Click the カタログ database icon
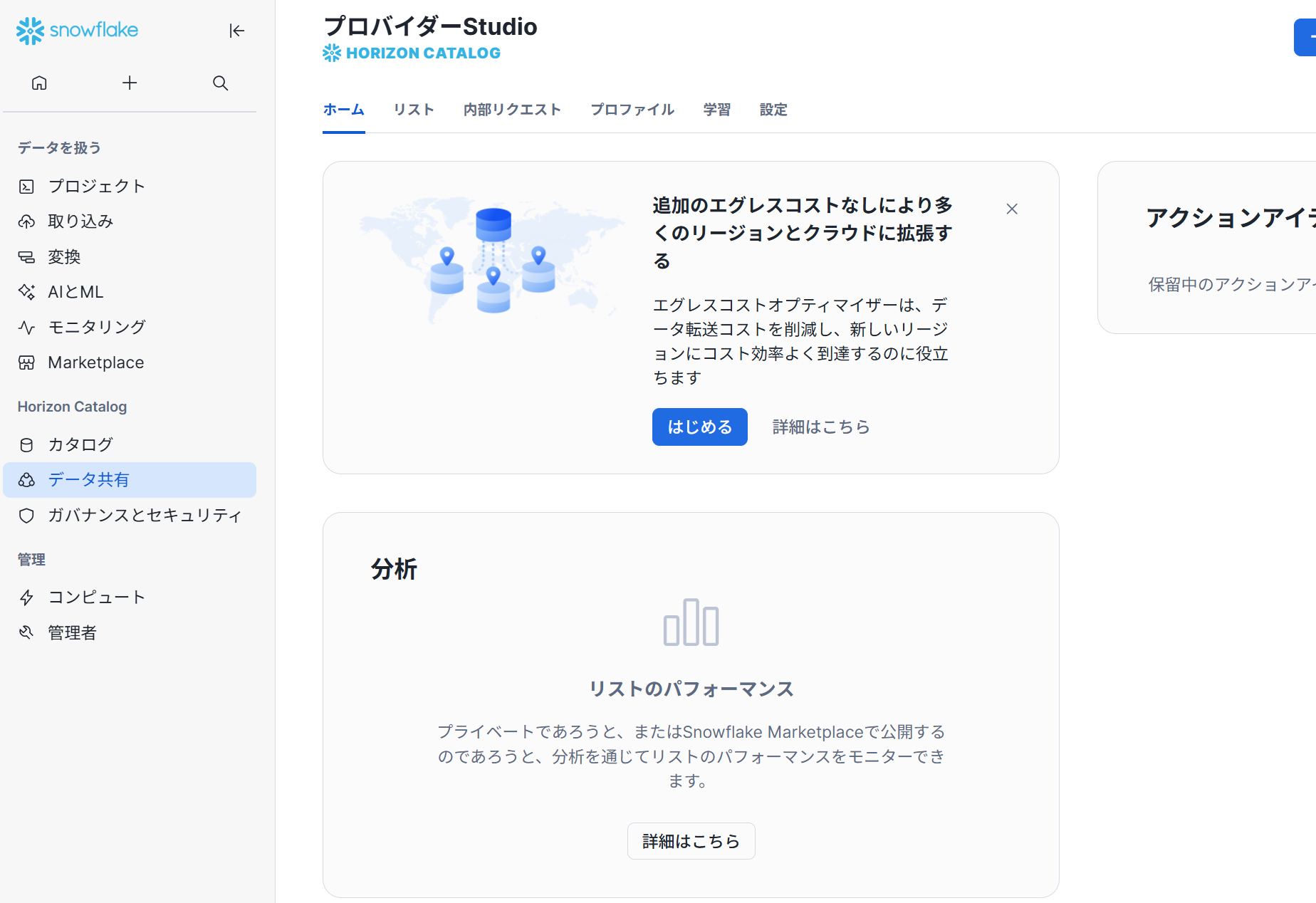1316x903 pixels. [x=26, y=445]
